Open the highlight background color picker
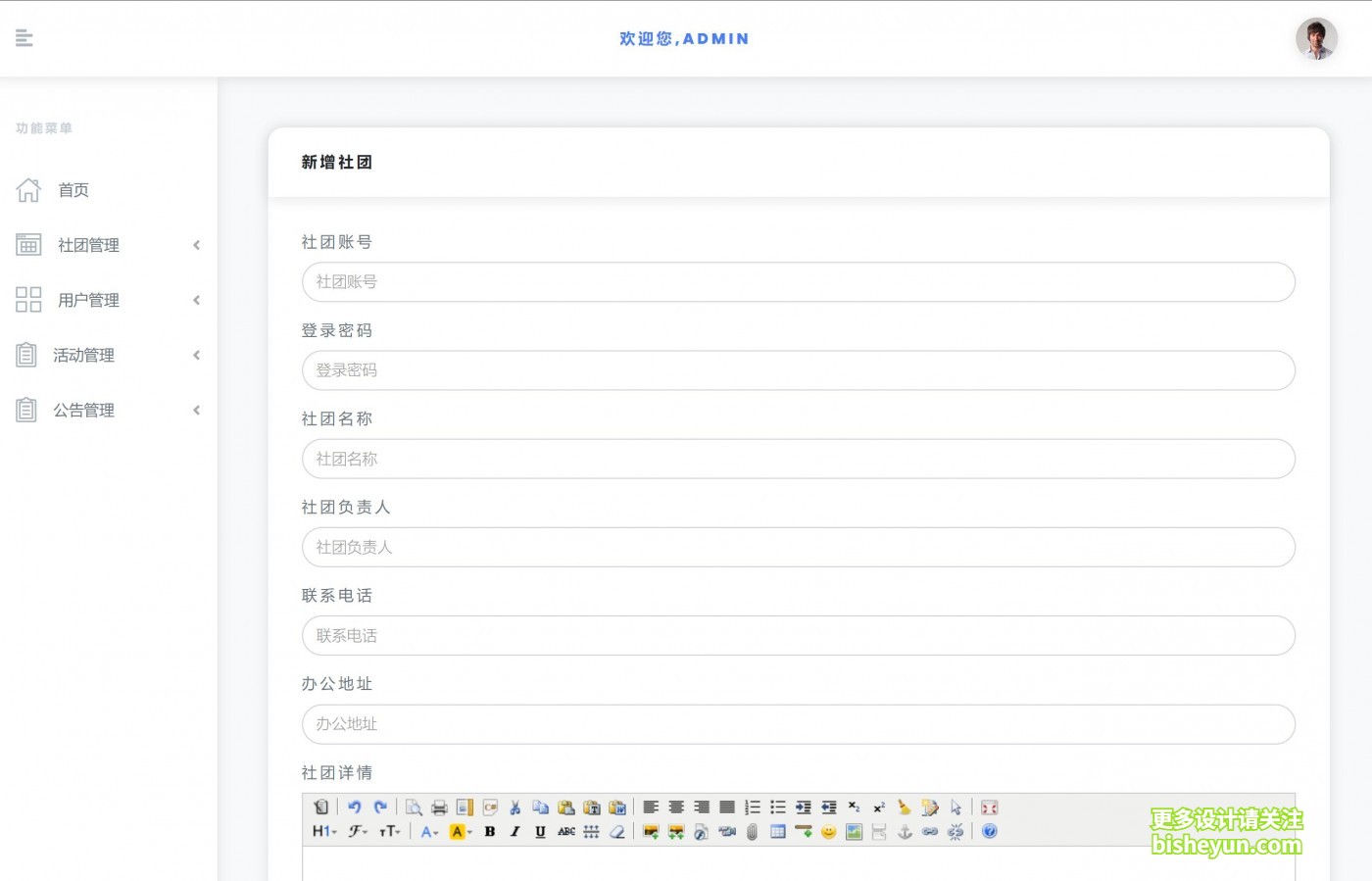This screenshot has height=881, width=1372. tap(460, 831)
